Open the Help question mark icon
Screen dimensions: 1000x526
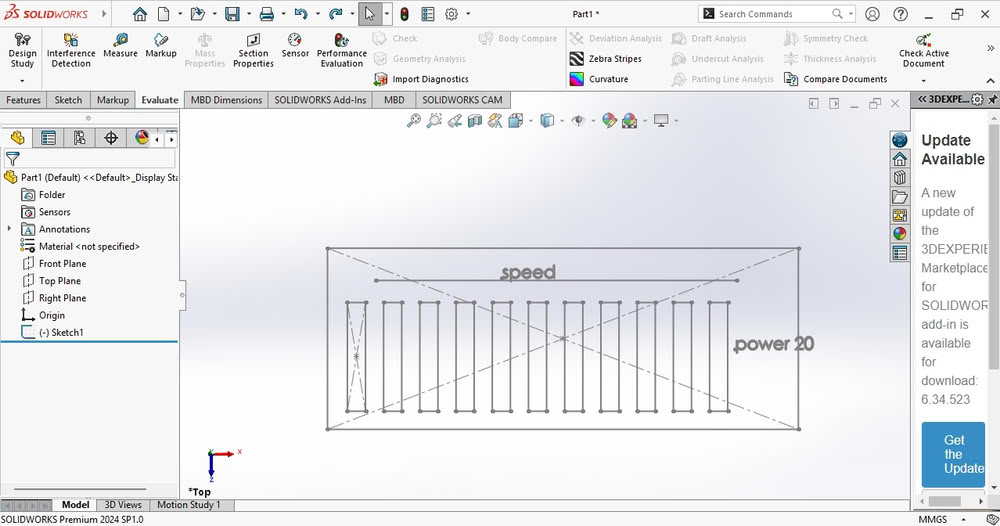[x=900, y=14]
